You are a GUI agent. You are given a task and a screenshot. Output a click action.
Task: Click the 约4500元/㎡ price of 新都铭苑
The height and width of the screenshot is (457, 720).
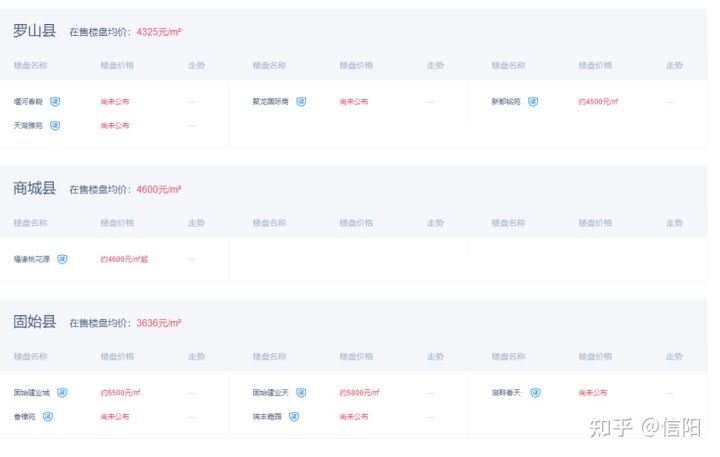coord(598,102)
